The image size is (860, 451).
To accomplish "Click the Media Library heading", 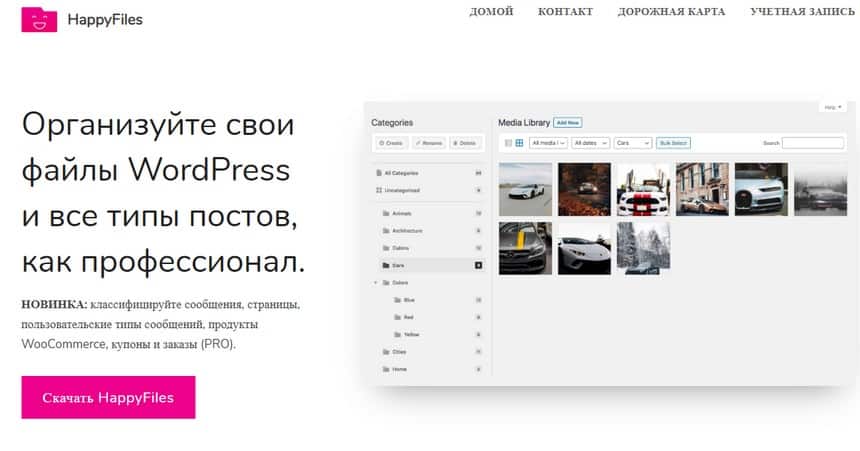I will (x=524, y=123).
